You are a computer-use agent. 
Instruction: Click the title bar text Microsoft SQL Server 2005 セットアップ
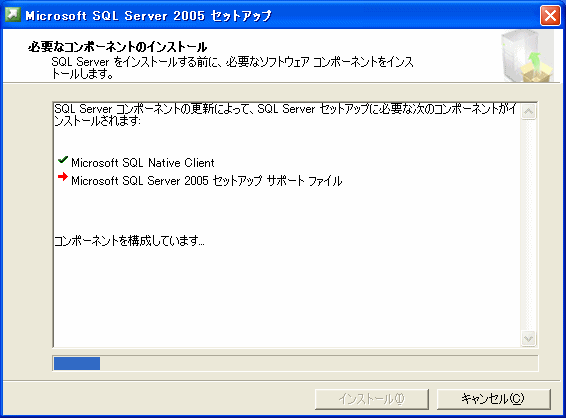coord(148,16)
